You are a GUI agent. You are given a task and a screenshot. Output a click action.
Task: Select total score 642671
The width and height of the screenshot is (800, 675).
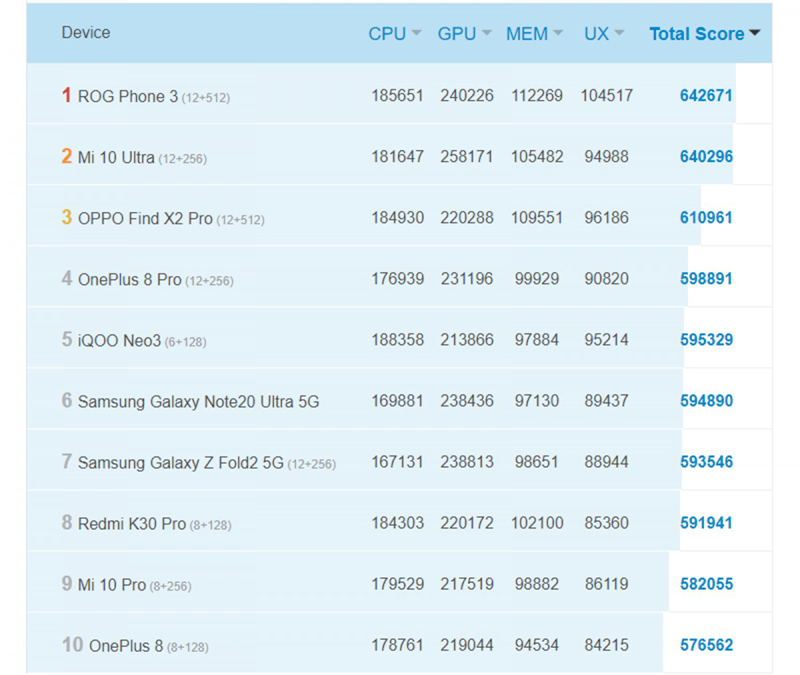pos(706,95)
